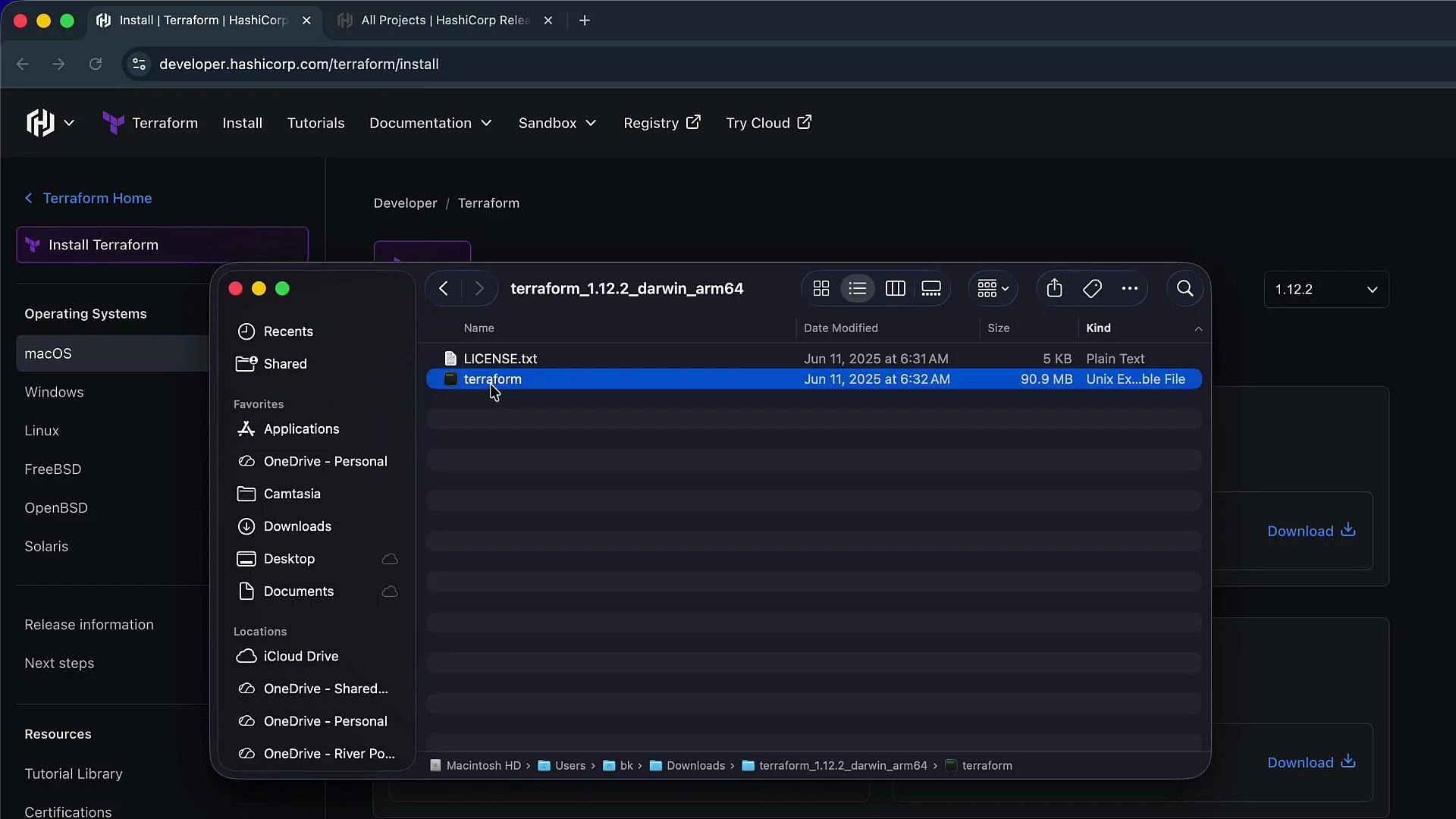1456x819 pixels.
Task: Select Linux operating system
Action: (42, 431)
